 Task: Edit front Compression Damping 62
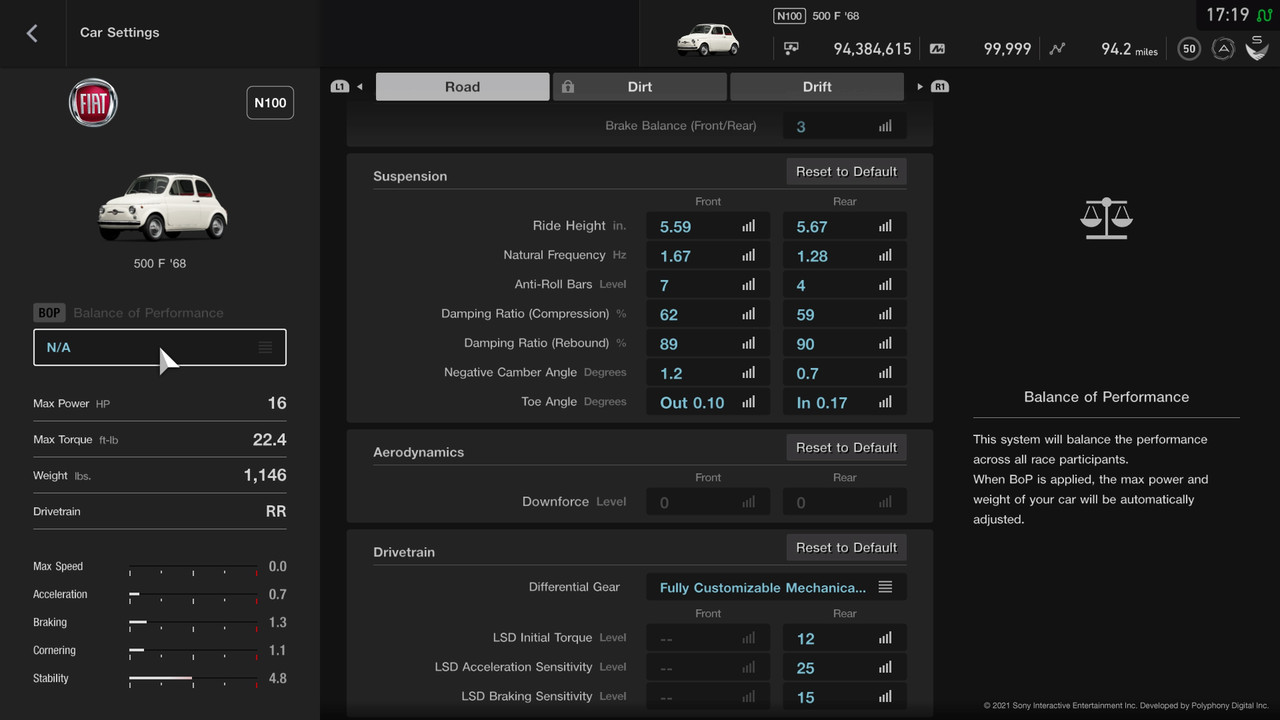point(708,314)
